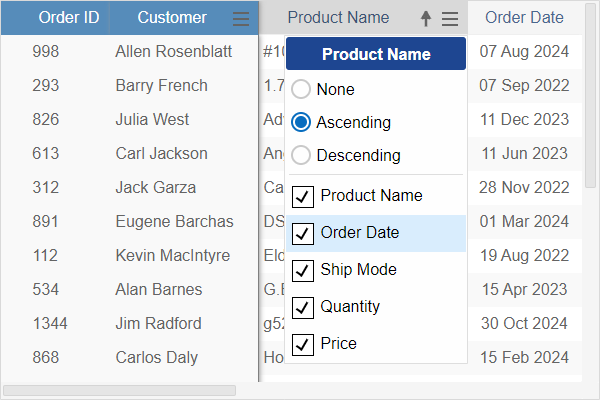Choose Descending sort order
Image resolution: width=600 pixels, height=400 pixels.
tap(301, 155)
